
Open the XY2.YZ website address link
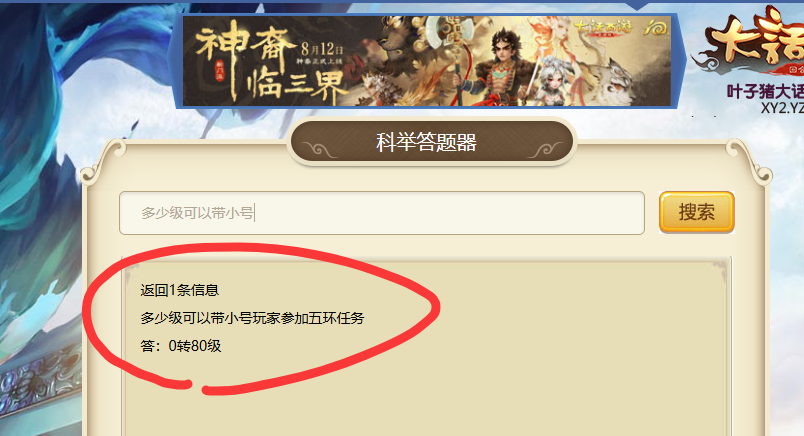(x=782, y=108)
